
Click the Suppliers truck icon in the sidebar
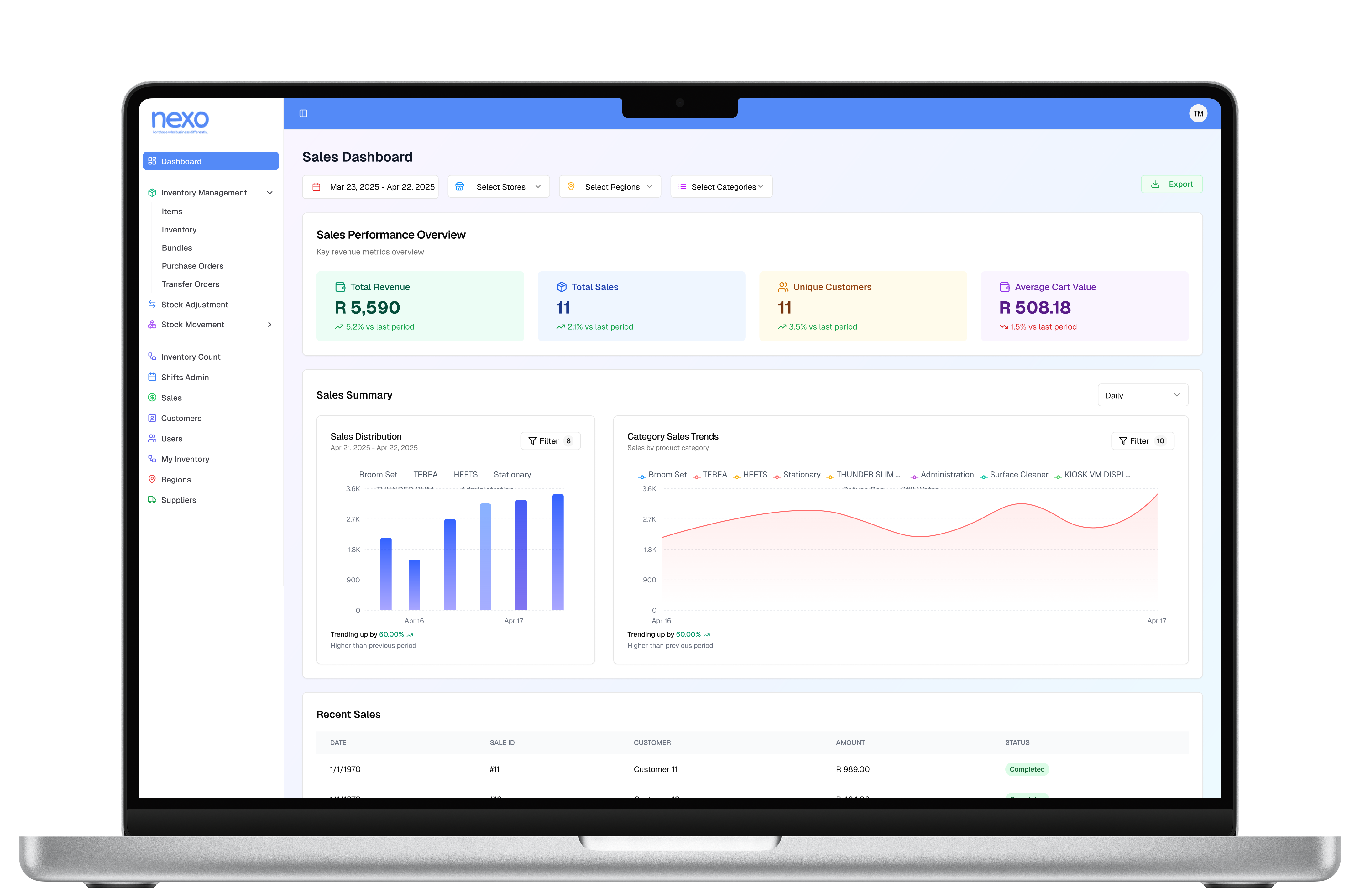152,499
